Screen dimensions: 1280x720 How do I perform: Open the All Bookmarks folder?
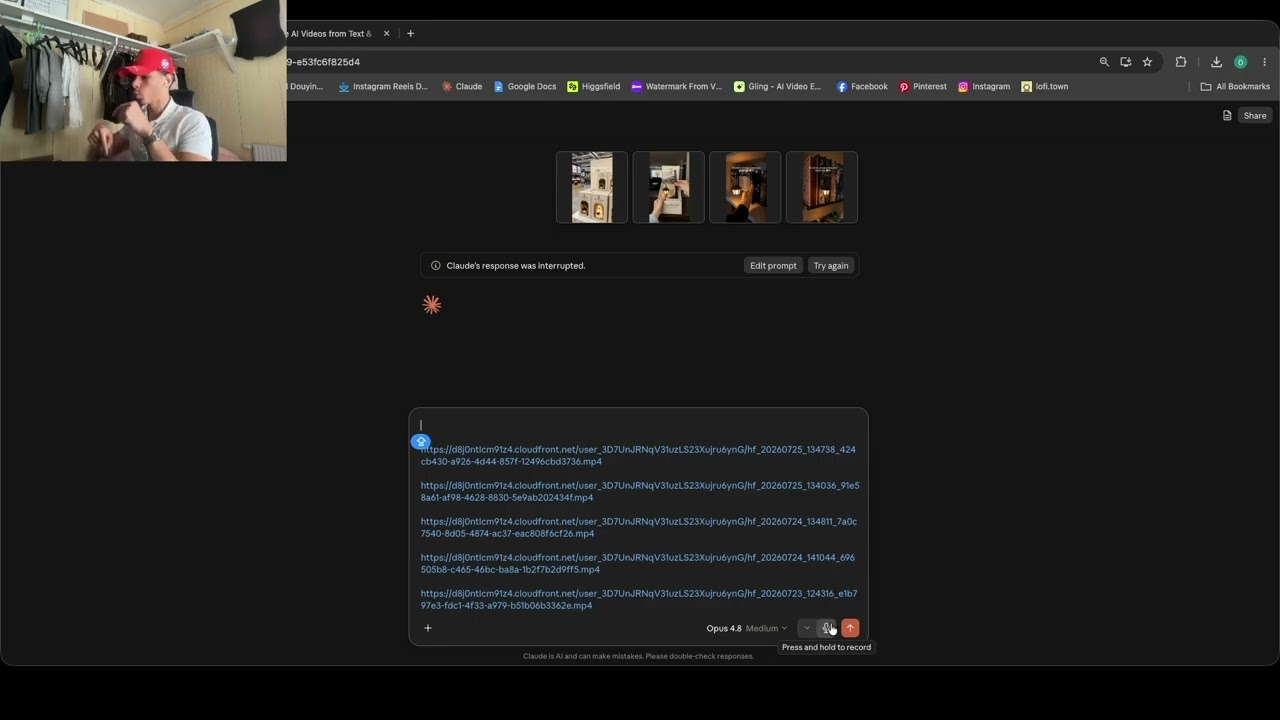click(1235, 87)
